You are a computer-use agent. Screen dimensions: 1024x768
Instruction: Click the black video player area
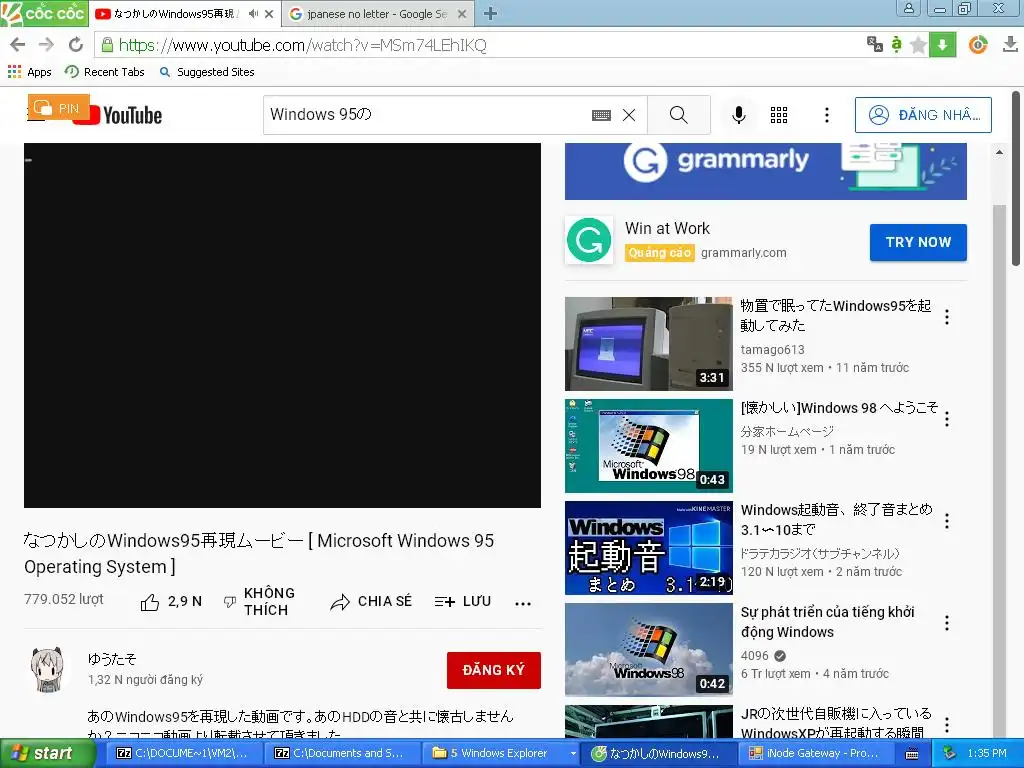(x=282, y=325)
